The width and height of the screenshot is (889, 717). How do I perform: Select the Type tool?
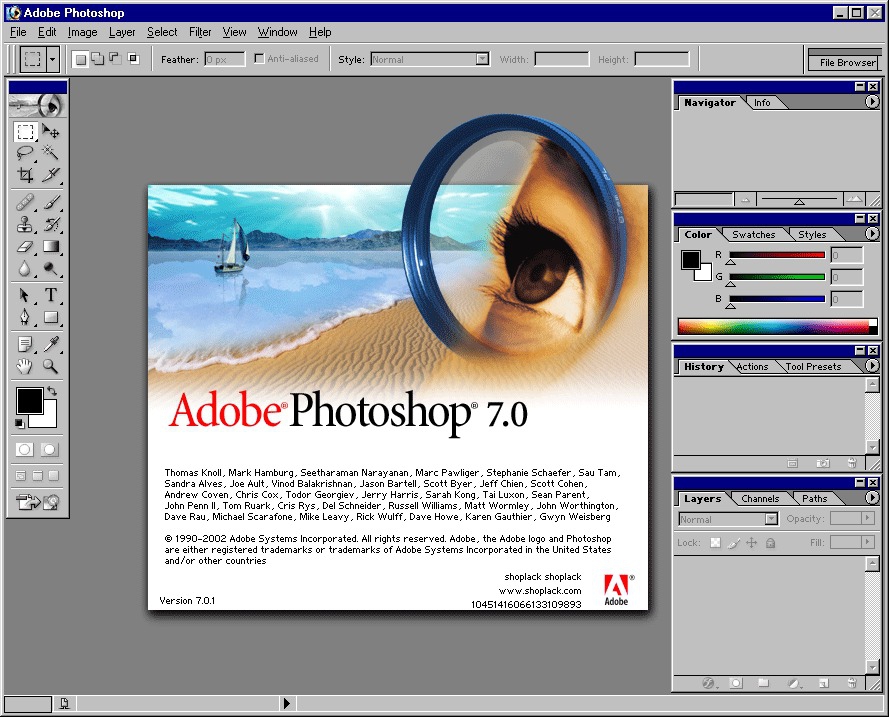50,295
